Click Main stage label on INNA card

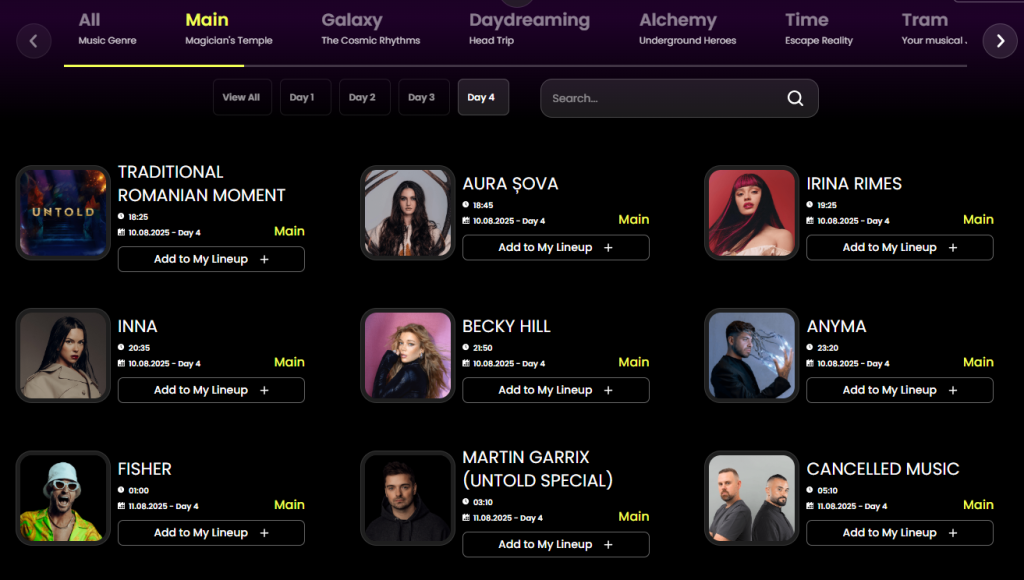[289, 362]
